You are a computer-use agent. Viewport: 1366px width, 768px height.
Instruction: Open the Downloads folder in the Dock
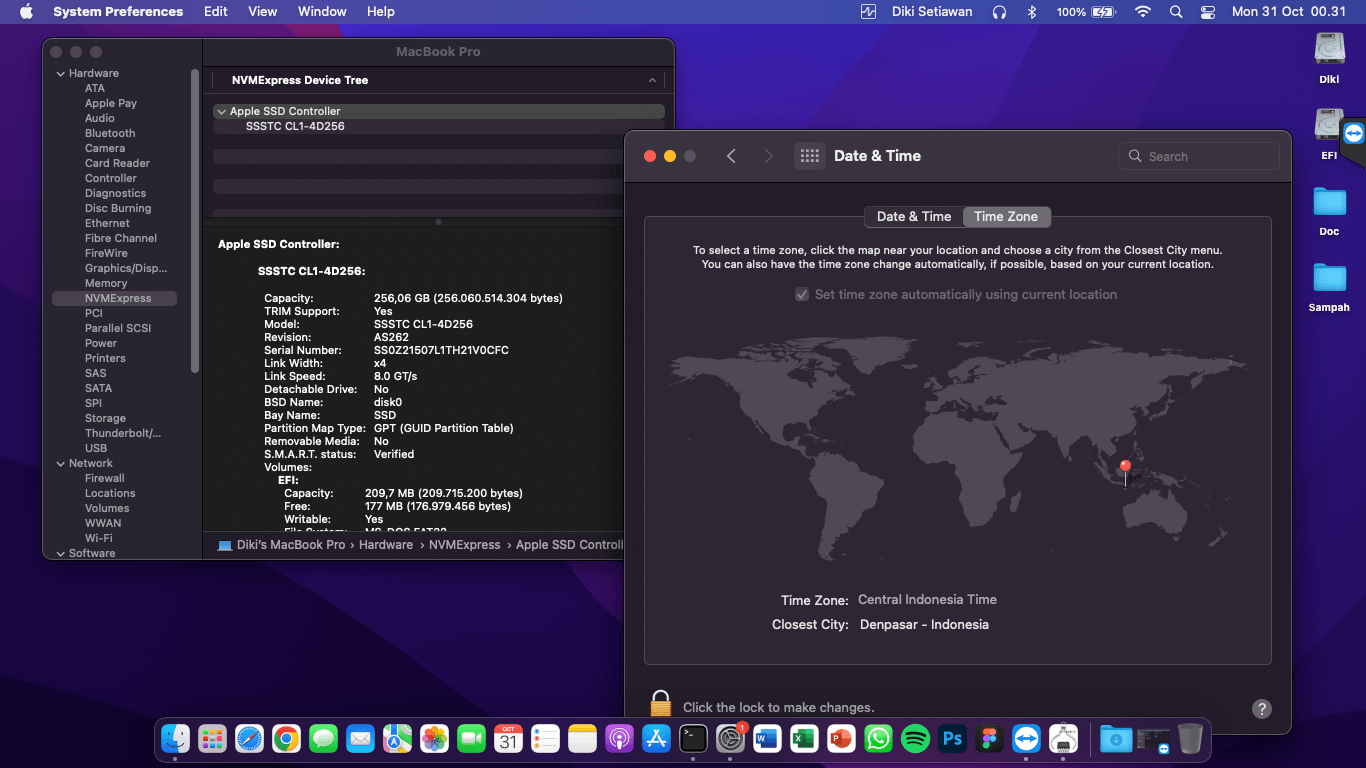click(x=1115, y=739)
